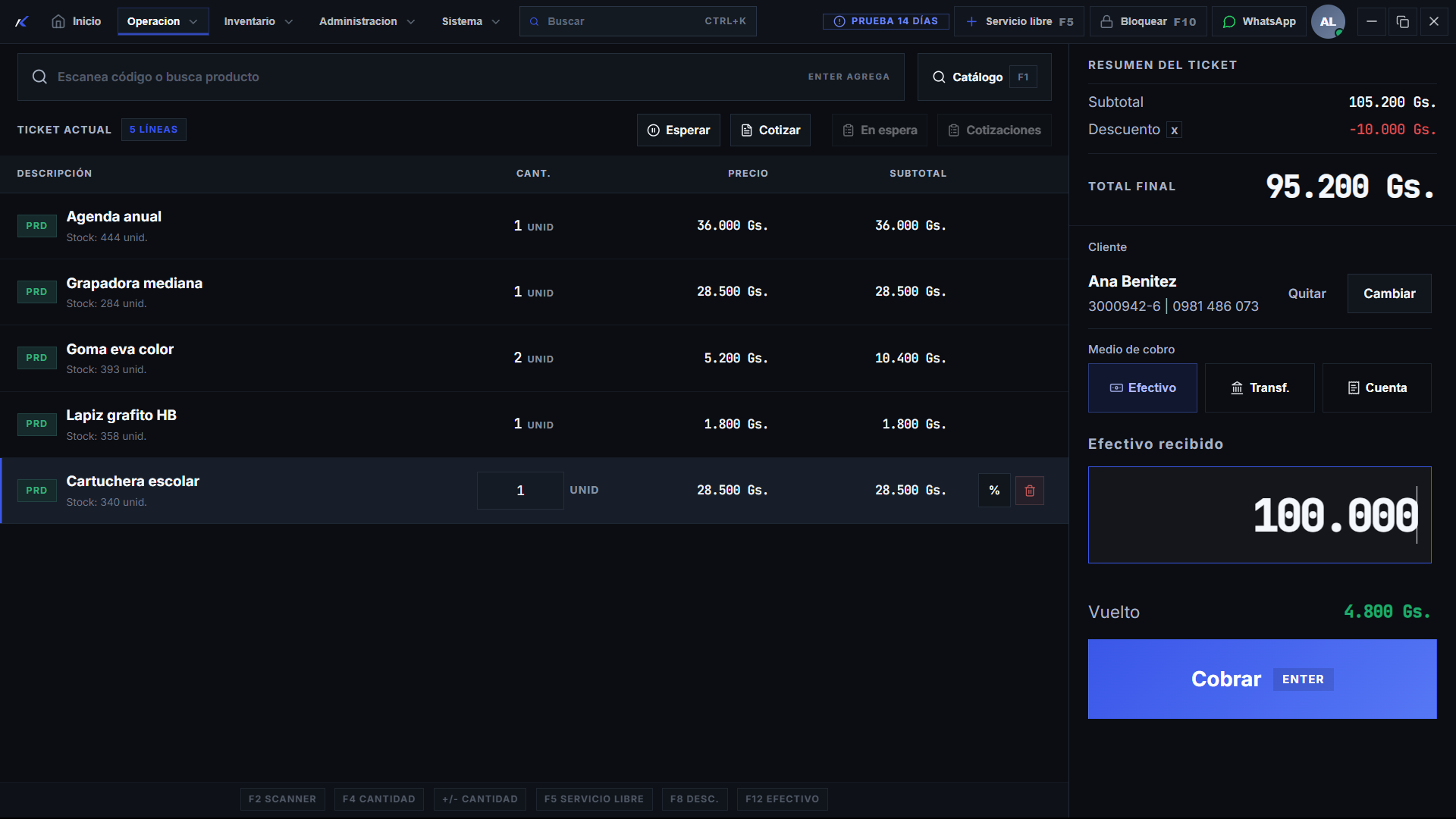Click the WhatsApp chat icon
Screen dimensions: 1456x819
click(x=1229, y=21)
